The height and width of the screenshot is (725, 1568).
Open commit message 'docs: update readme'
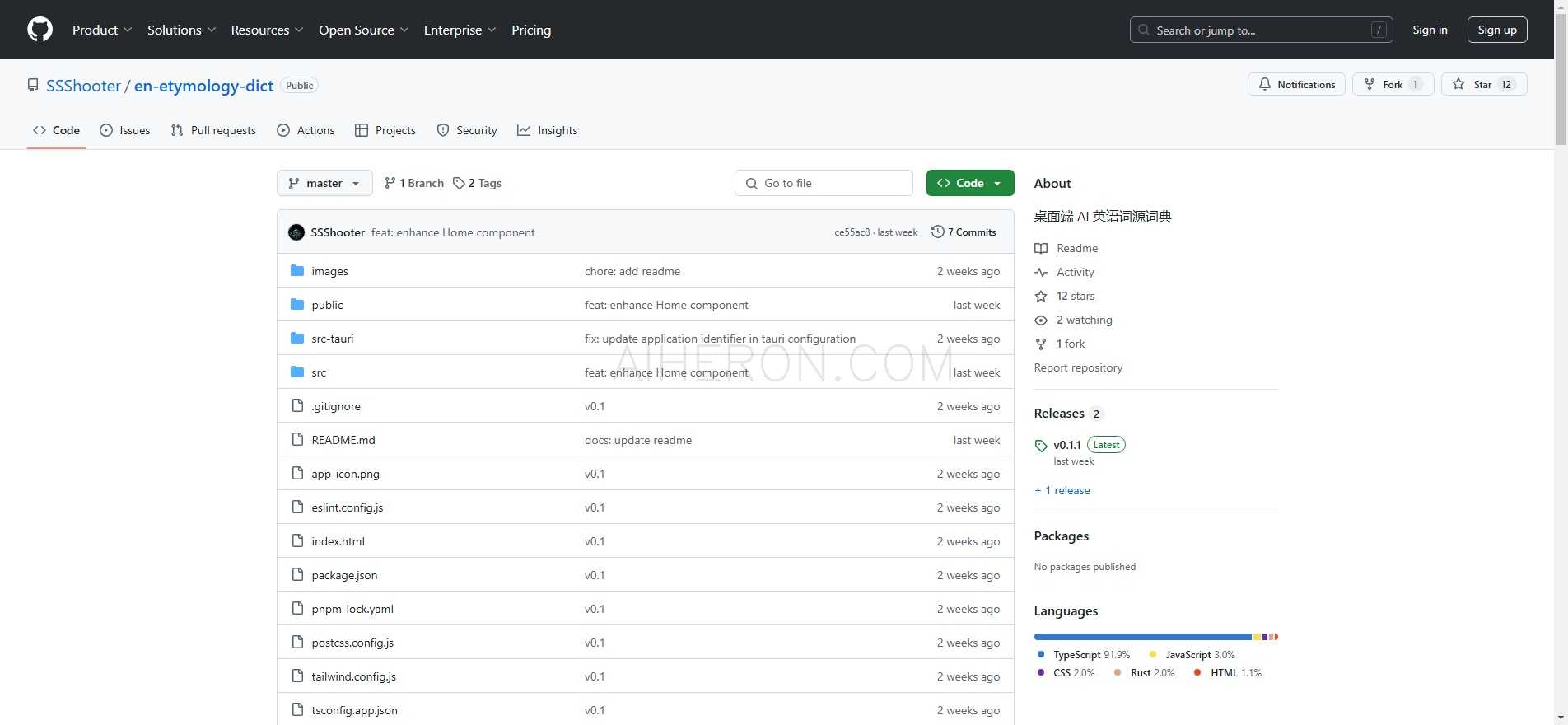click(638, 440)
